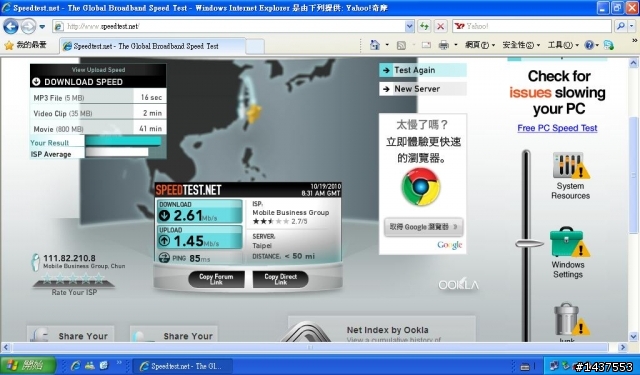The height and width of the screenshot is (375, 640).
Task: Open the Favorites star button
Action: [25, 45]
